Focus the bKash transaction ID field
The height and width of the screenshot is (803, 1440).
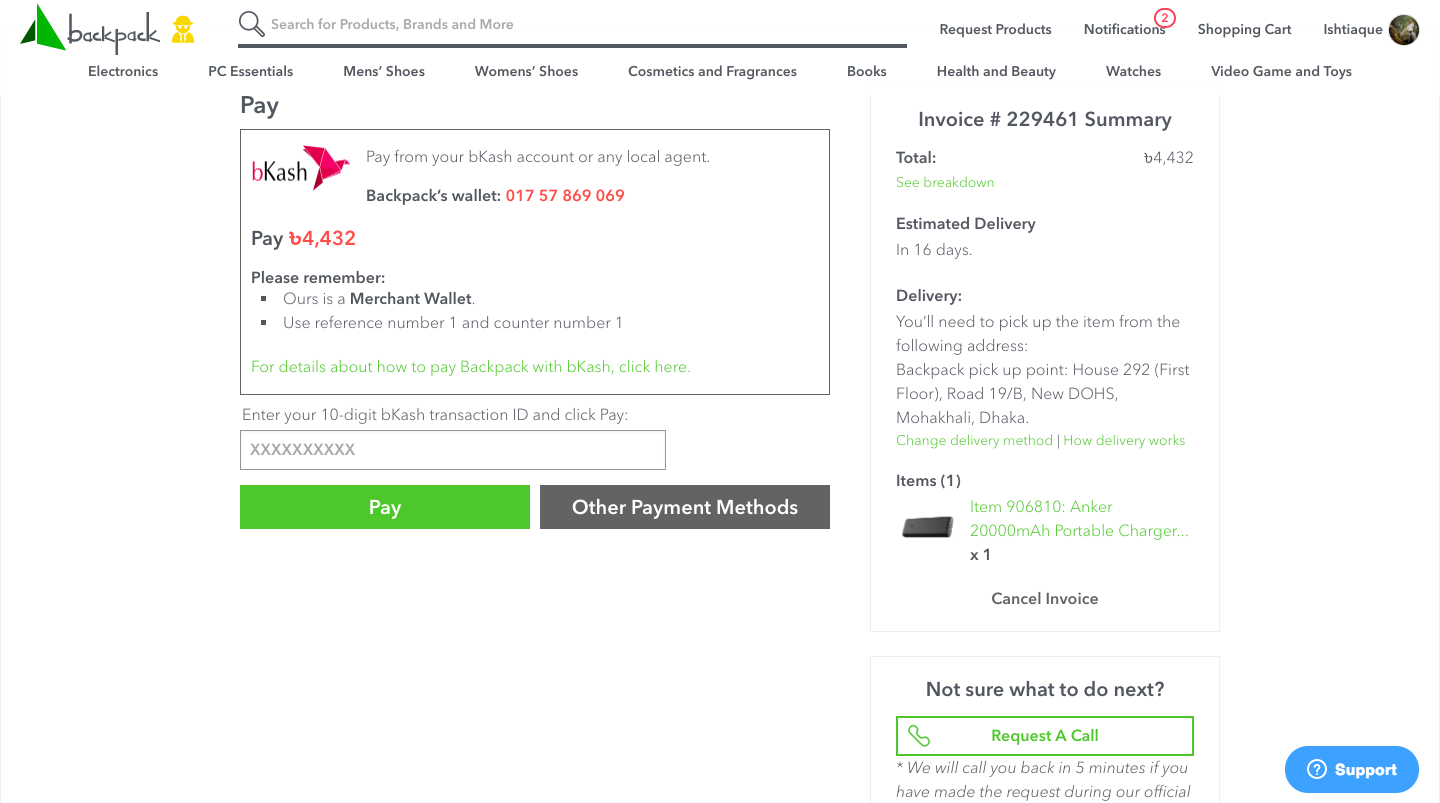pyautogui.click(x=453, y=450)
